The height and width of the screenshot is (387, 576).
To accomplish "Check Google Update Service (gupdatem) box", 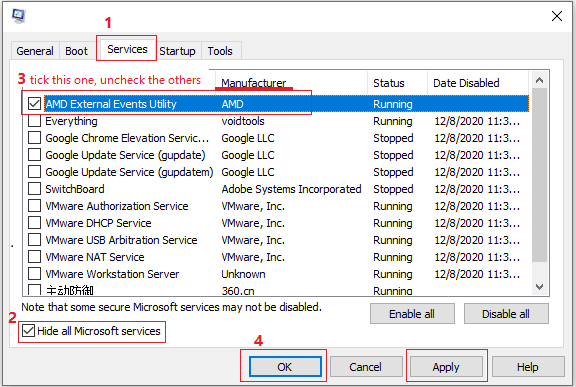I will pyautogui.click(x=35, y=171).
